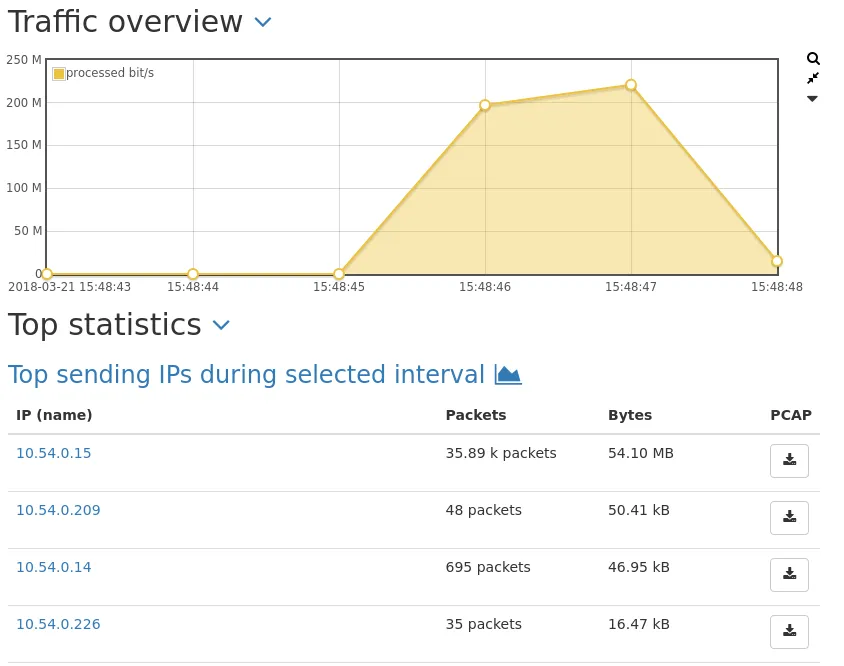Open IP 10.54.0.14 link
This screenshot has height=666, width=844.
pos(54,567)
